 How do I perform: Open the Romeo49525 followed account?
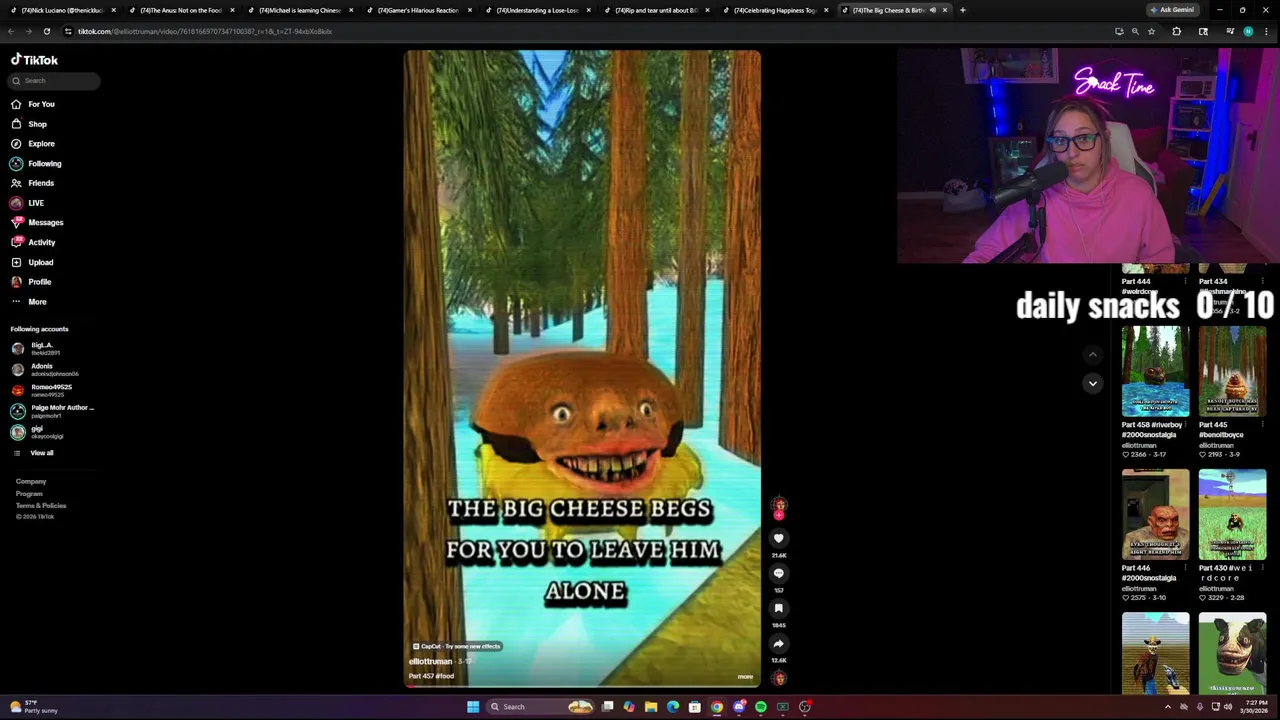pyautogui.click(x=42, y=390)
